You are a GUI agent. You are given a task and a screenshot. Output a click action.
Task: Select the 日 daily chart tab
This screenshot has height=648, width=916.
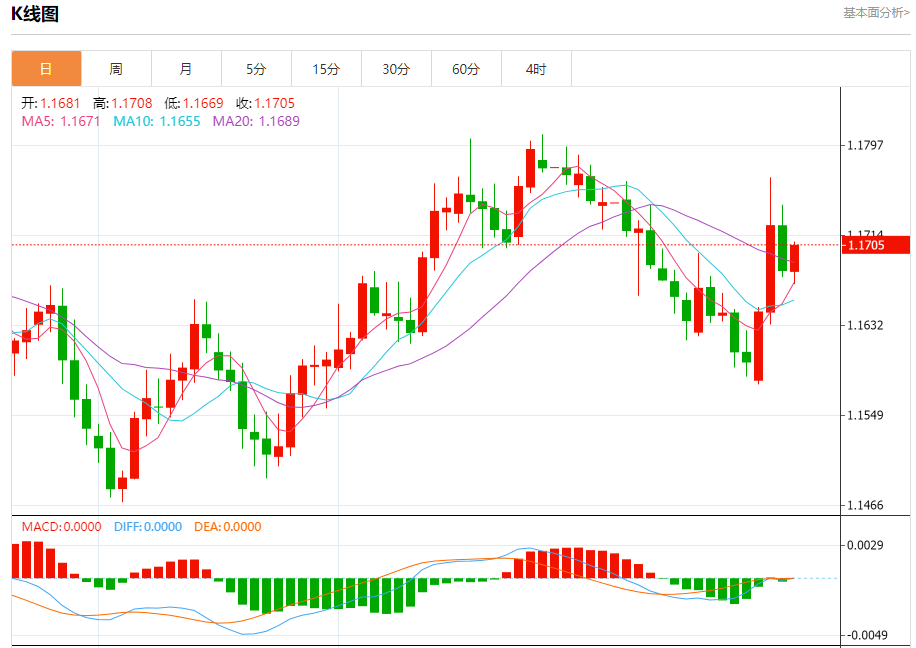click(x=46, y=69)
